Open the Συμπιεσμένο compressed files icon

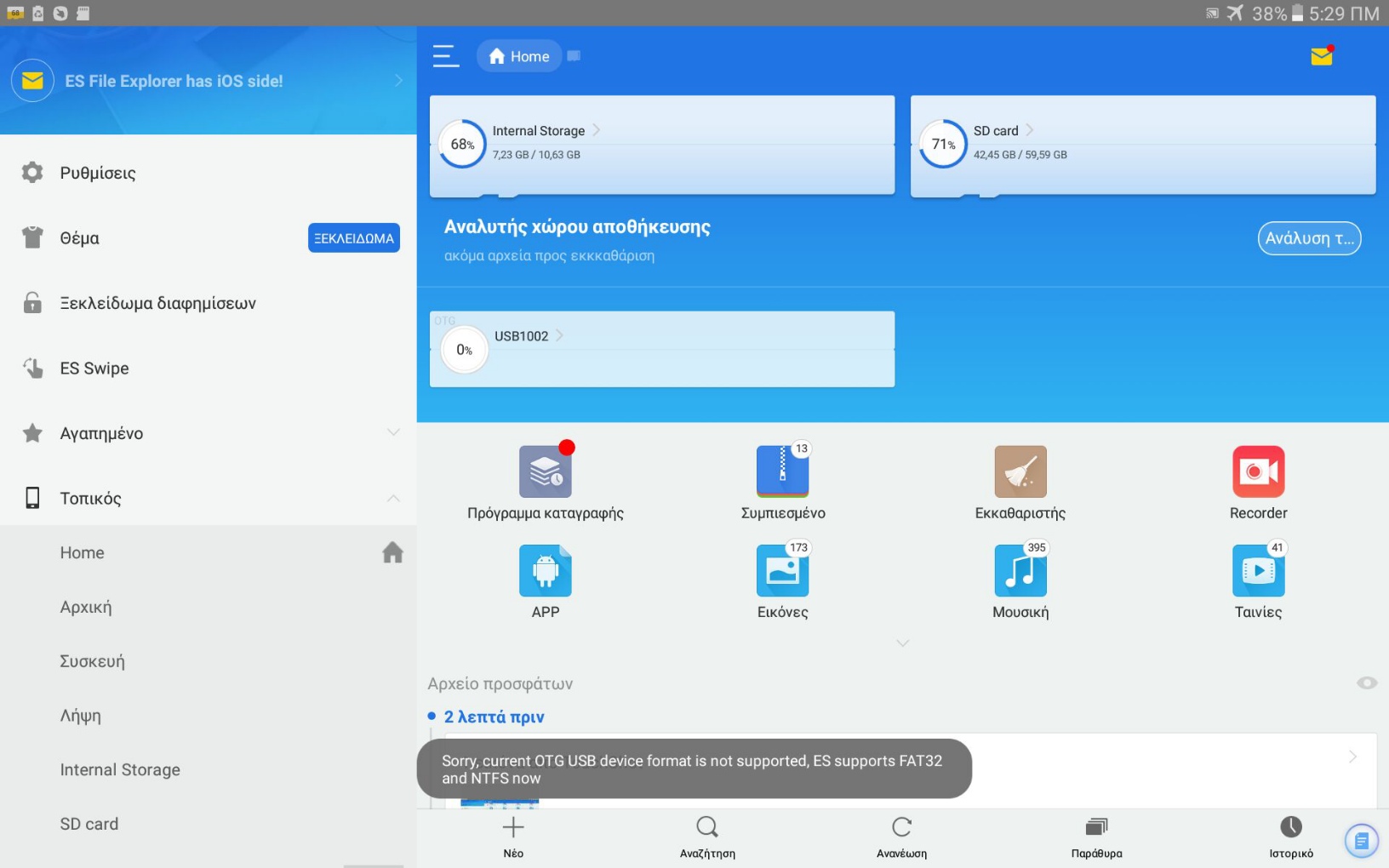[x=782, y=472]
